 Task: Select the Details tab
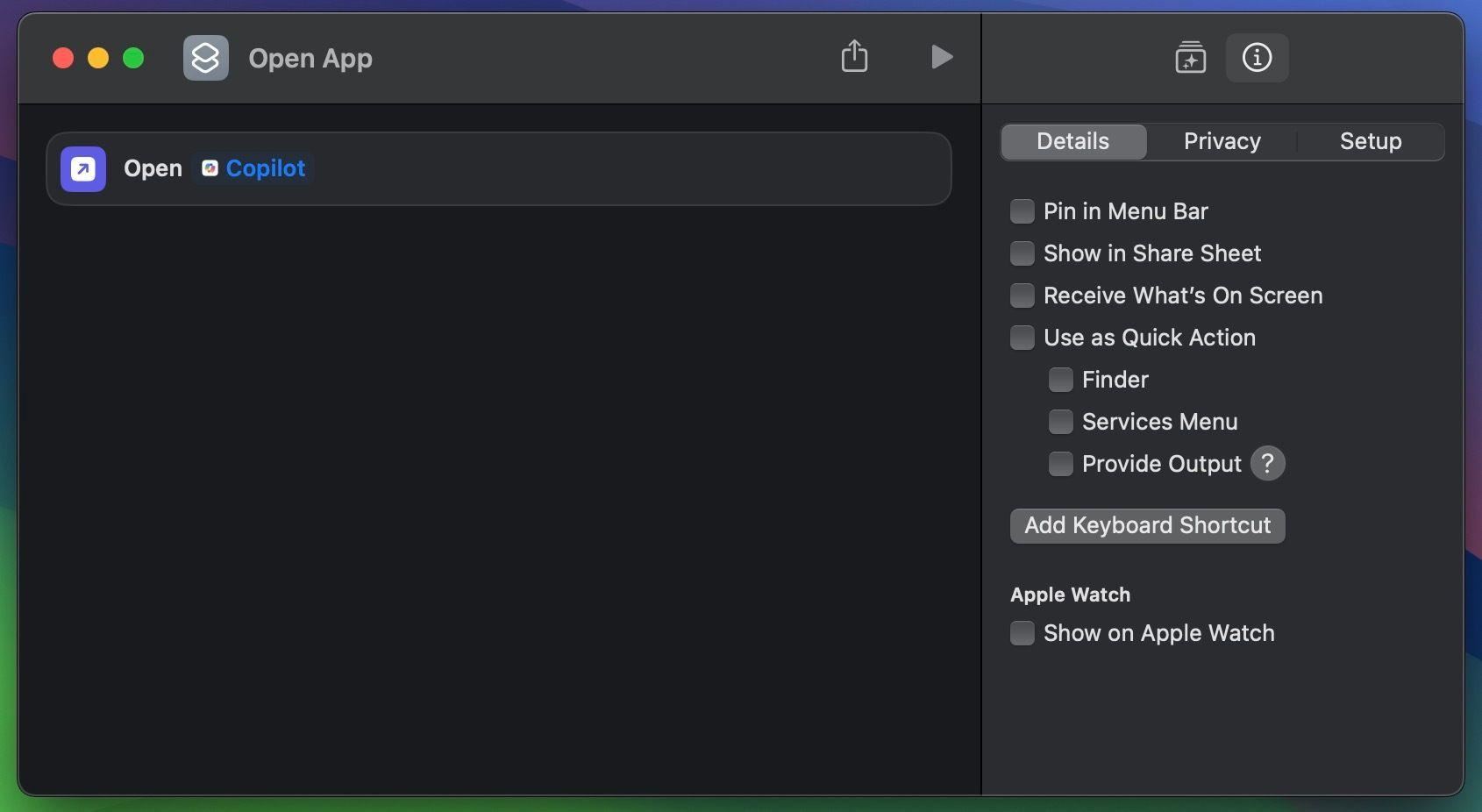click(x=1072, y=141)
